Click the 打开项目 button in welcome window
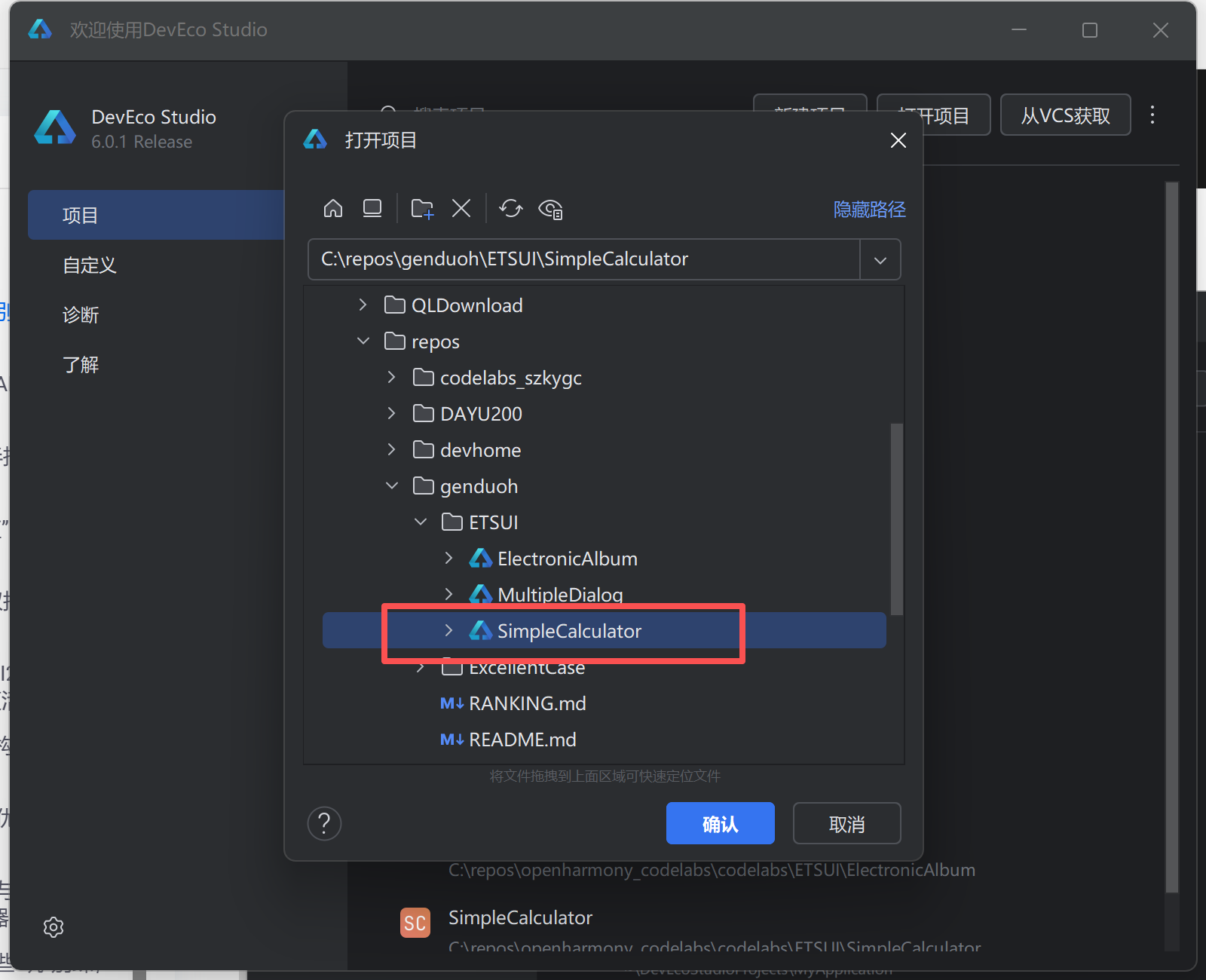The width and height of the screenshot is (1206, 980). click(934, 115)
